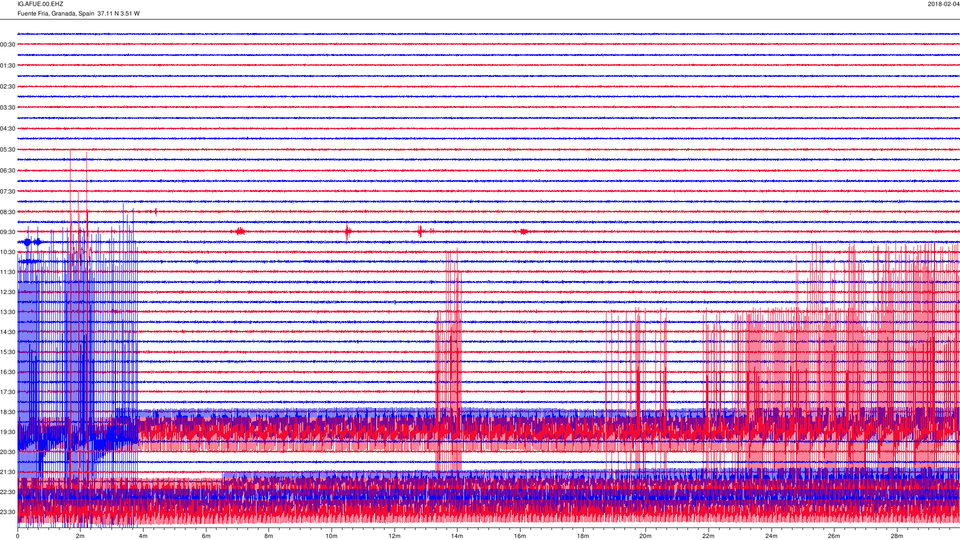Select the 10m axis tick label
This screenshot has width=960, height=540.
[x=331, y=536]
